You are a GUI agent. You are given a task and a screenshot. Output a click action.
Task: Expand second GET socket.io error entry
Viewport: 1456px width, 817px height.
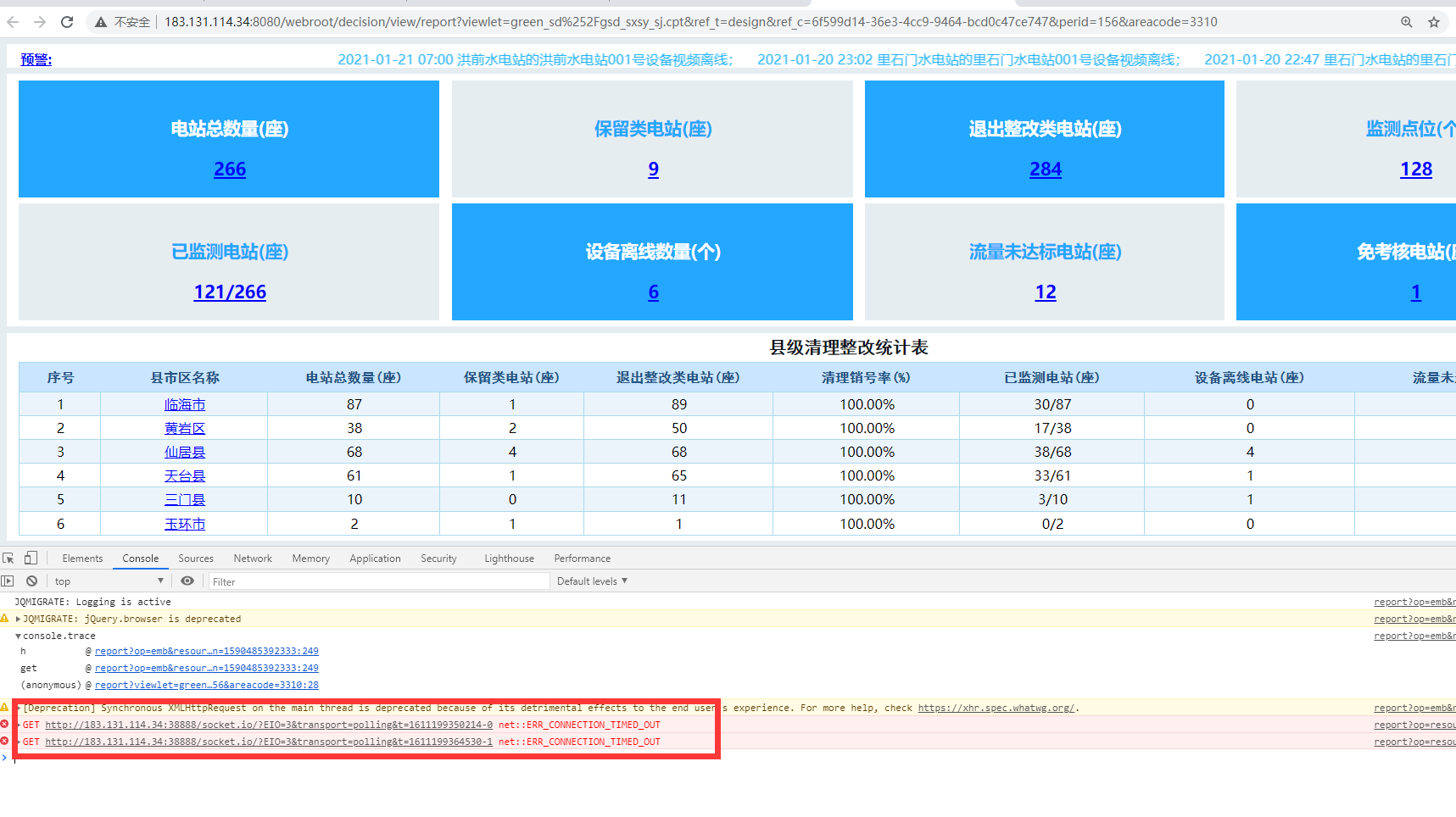pos(19,742)
